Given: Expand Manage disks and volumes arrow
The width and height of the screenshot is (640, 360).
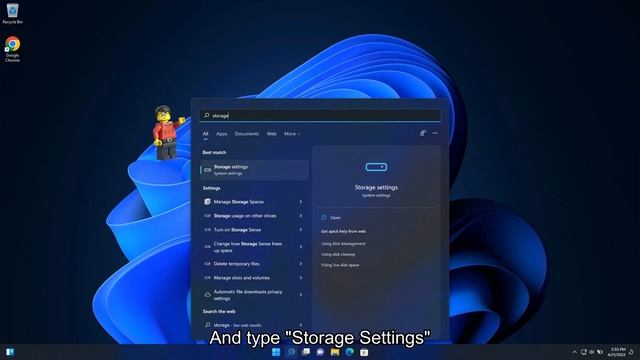Looking at the screenshot, I should pos(301,278).
